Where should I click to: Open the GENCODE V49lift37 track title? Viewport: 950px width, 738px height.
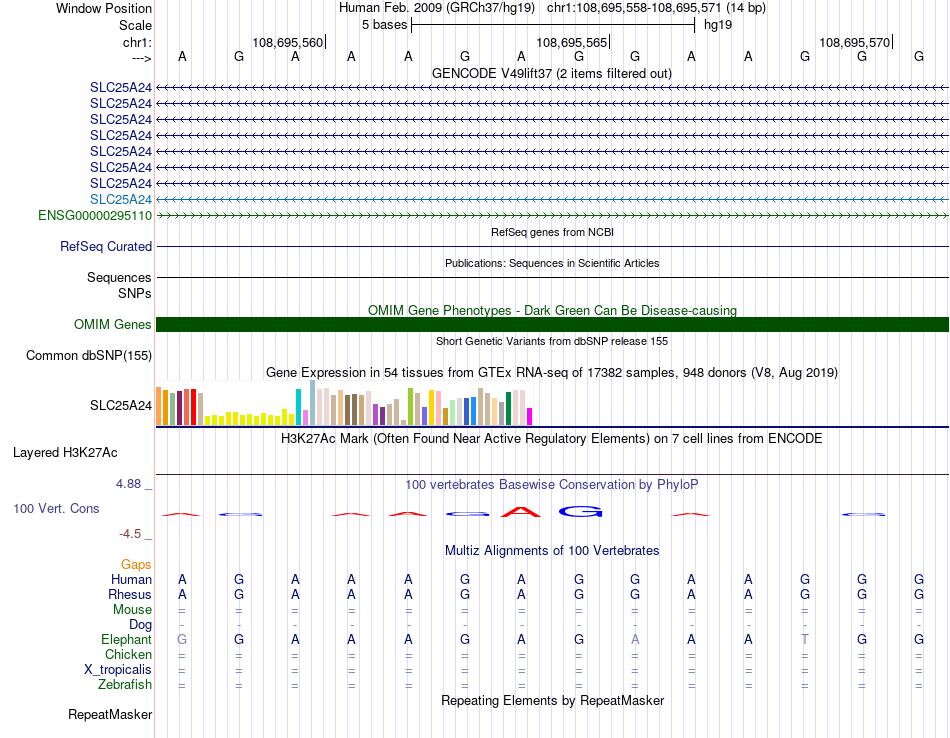point(551,73)
